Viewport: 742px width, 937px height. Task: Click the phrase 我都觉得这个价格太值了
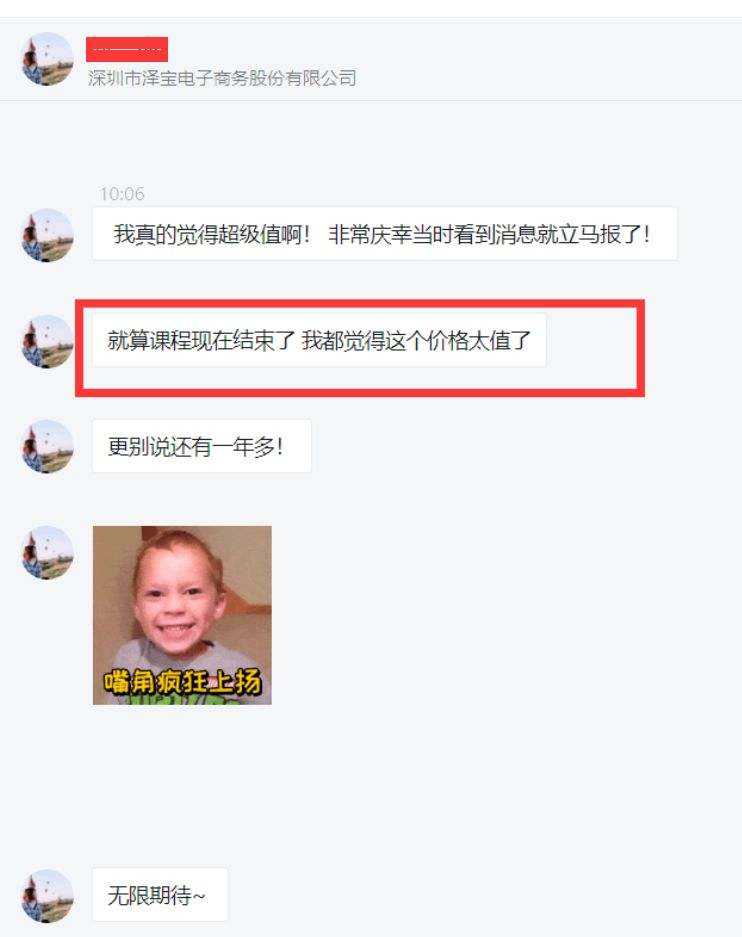coord(416,340)
